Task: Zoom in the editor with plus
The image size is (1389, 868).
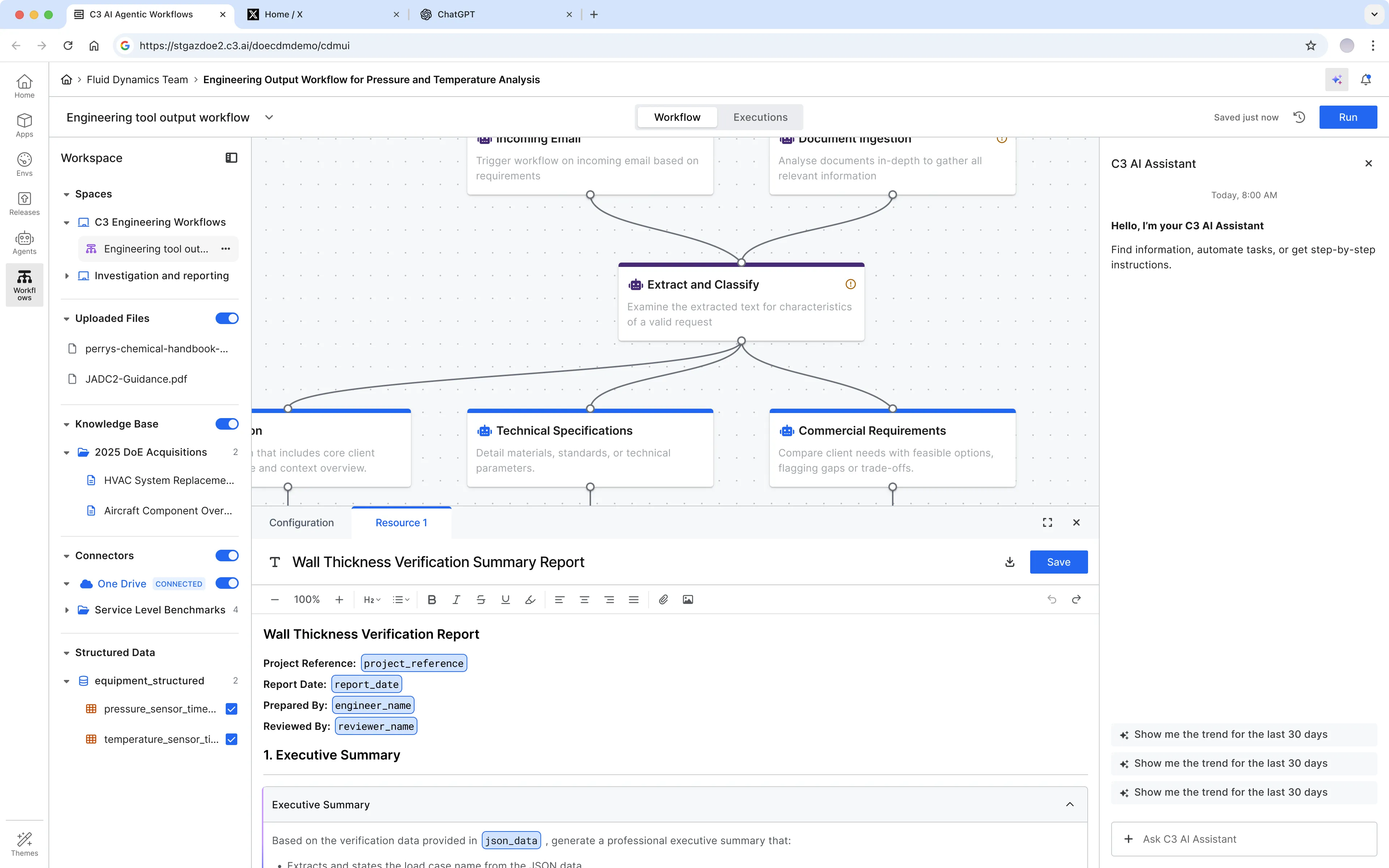Action: coord(339,599)
